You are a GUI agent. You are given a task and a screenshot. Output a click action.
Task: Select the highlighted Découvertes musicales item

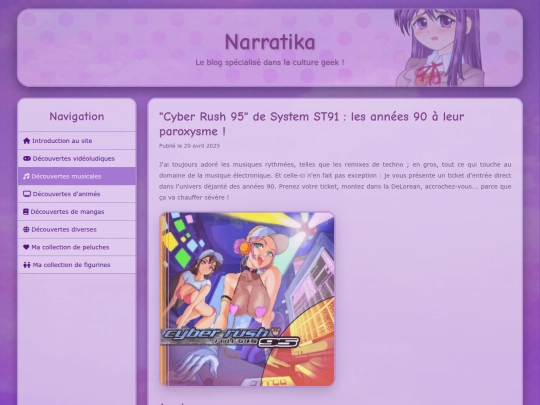pyautogui.click(x=77, y=176)
